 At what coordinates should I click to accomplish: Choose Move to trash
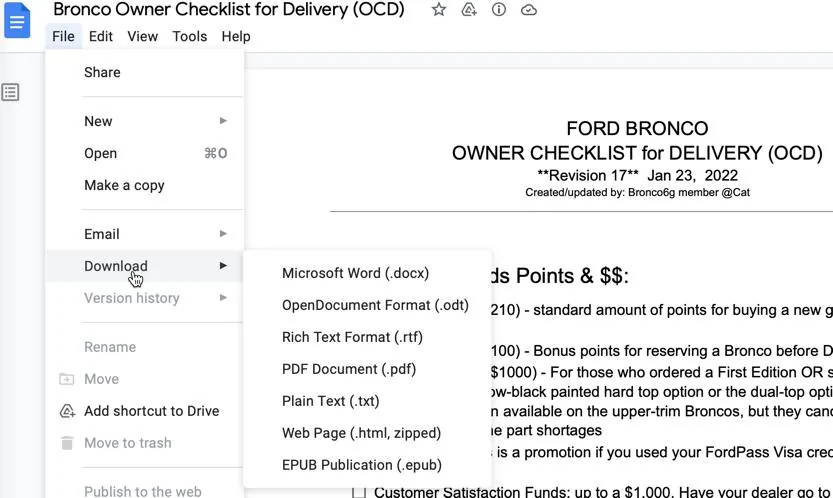click(x=144, y=443)
